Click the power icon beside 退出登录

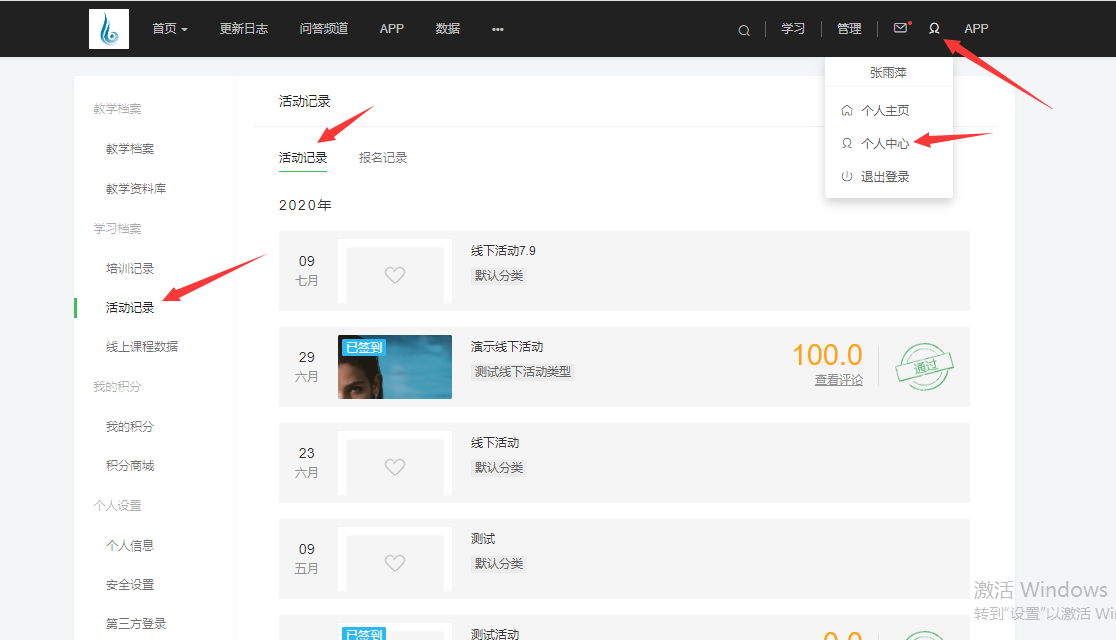(x=847, y=177)
